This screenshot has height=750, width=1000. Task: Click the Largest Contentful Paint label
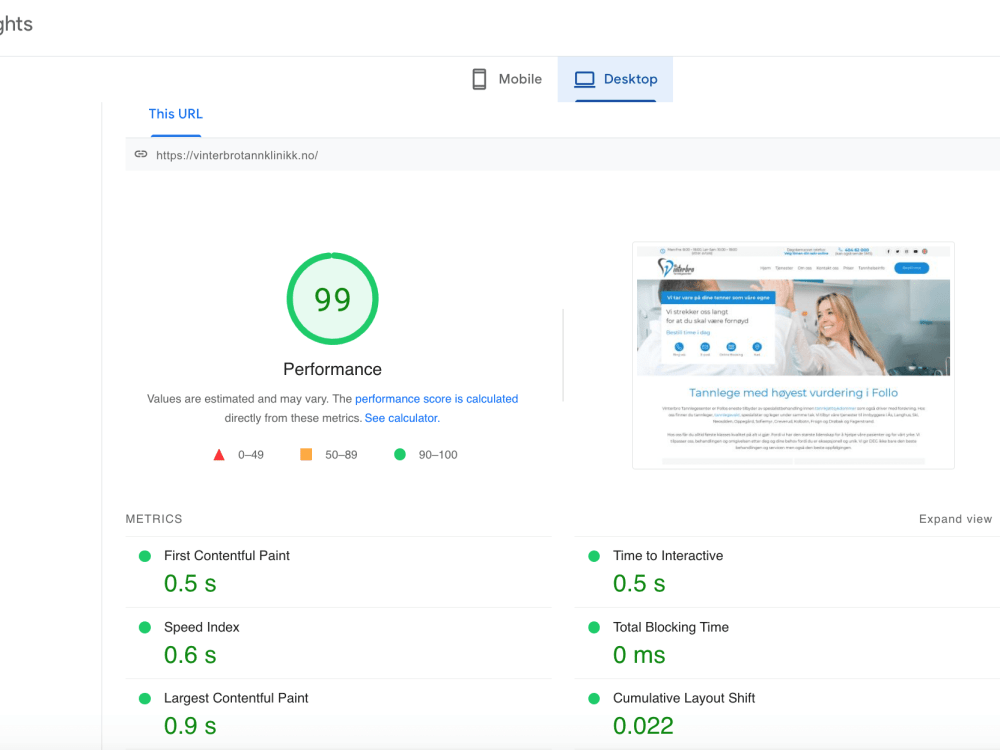(x=236, y=698)
